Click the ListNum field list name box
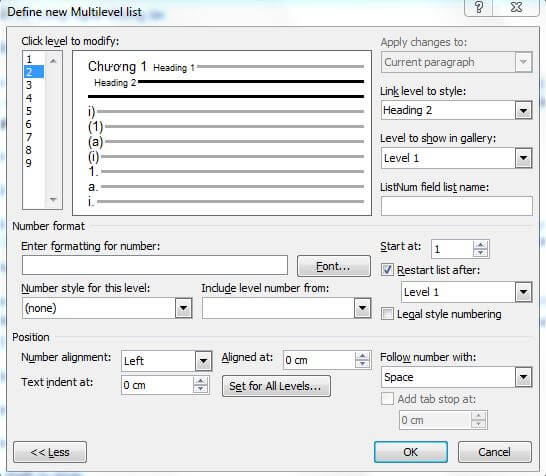The height and width of the screenshot is (476, 546). click(x=457, y=206)
